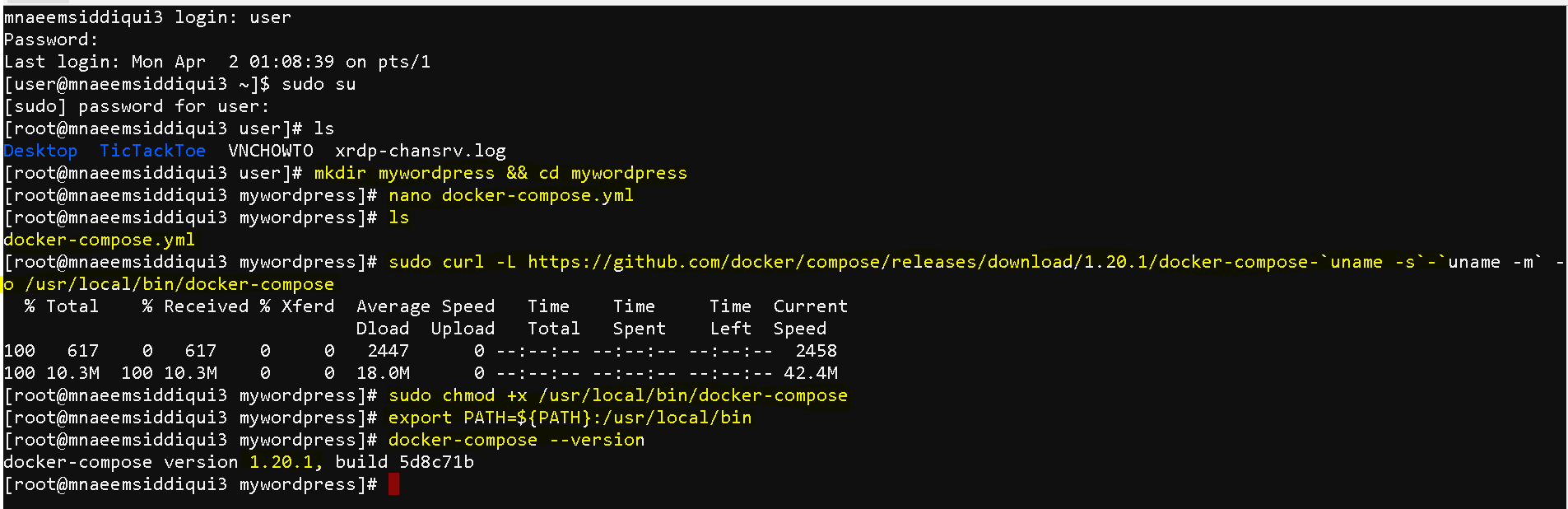This screenshot has height=509, width=1568.
Task: Click the 'mkdir mywordpress' command text
Action: coord(404,173)
